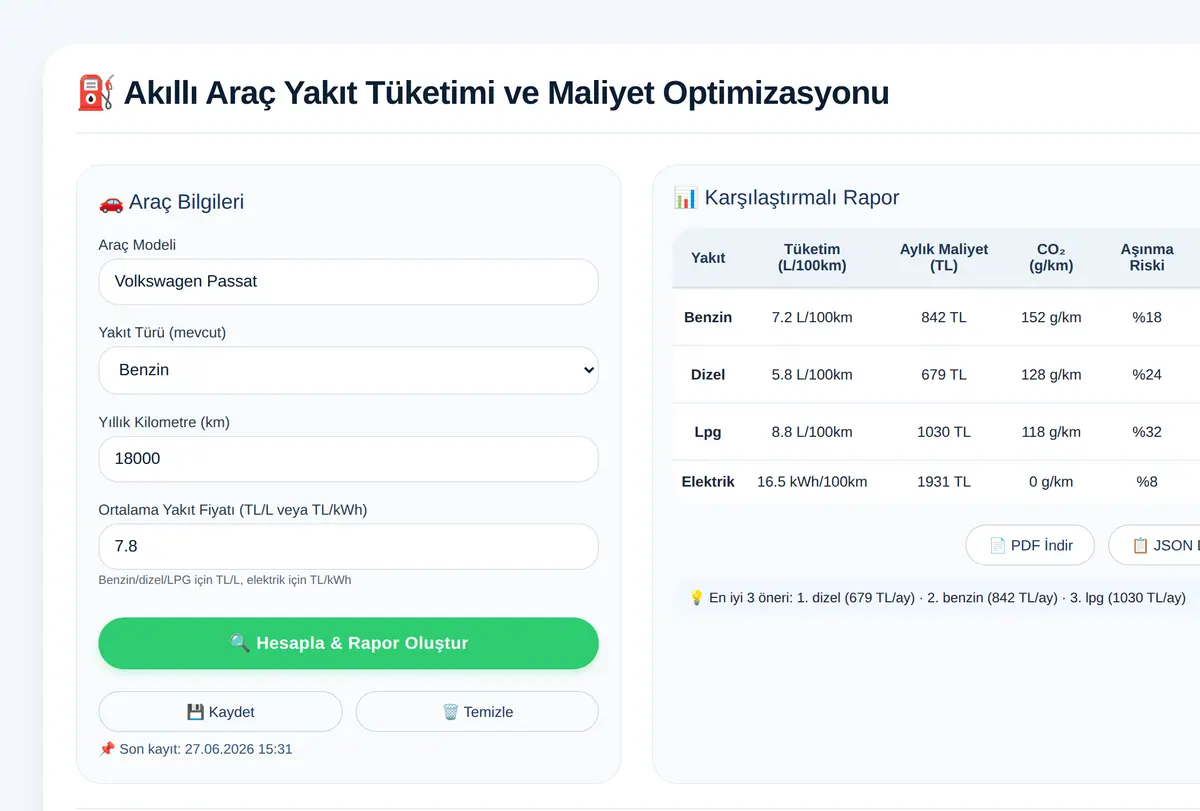1200x811 pixels.
Task: Click the 128 g/km emission cell
Action: click(x=1051, y=375)
